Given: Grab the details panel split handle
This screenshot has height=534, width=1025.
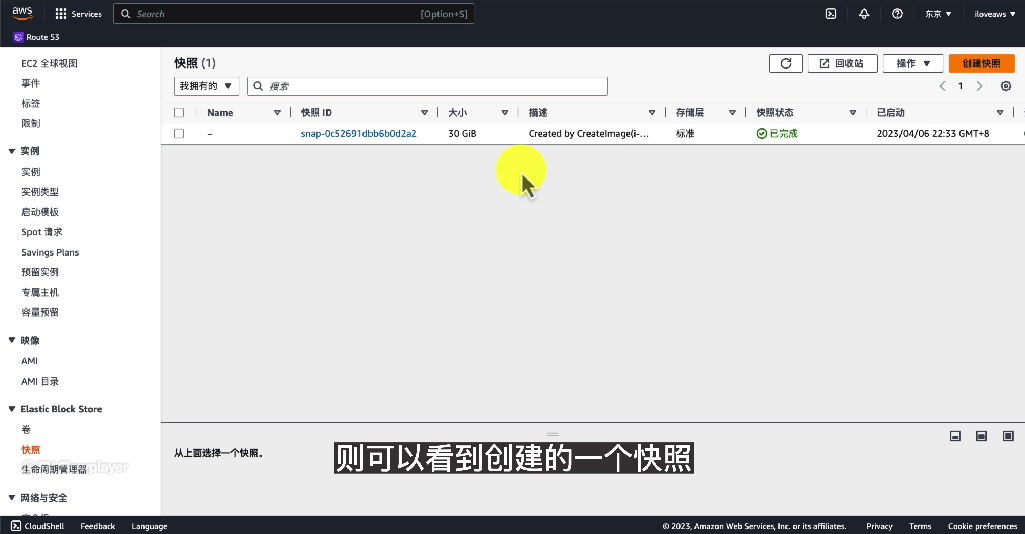Looking at the screenshot, I should 552,434.
